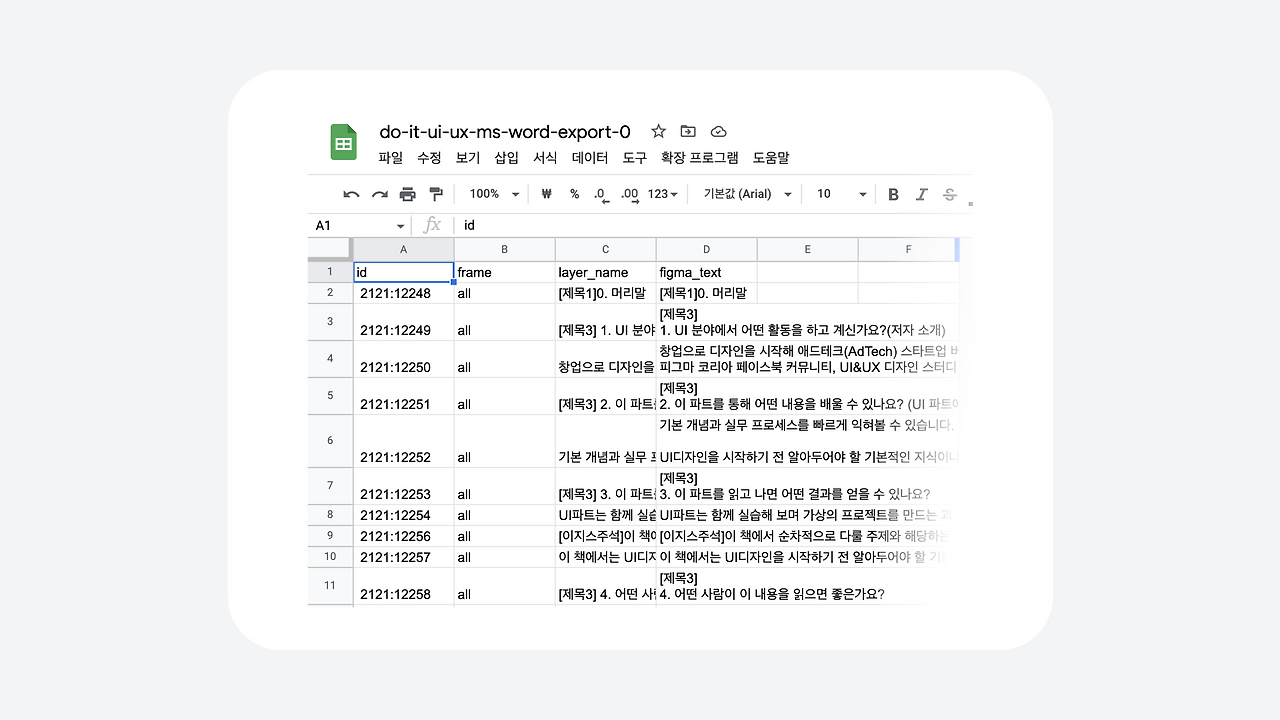Click the select-all corner box

point(330,249)
